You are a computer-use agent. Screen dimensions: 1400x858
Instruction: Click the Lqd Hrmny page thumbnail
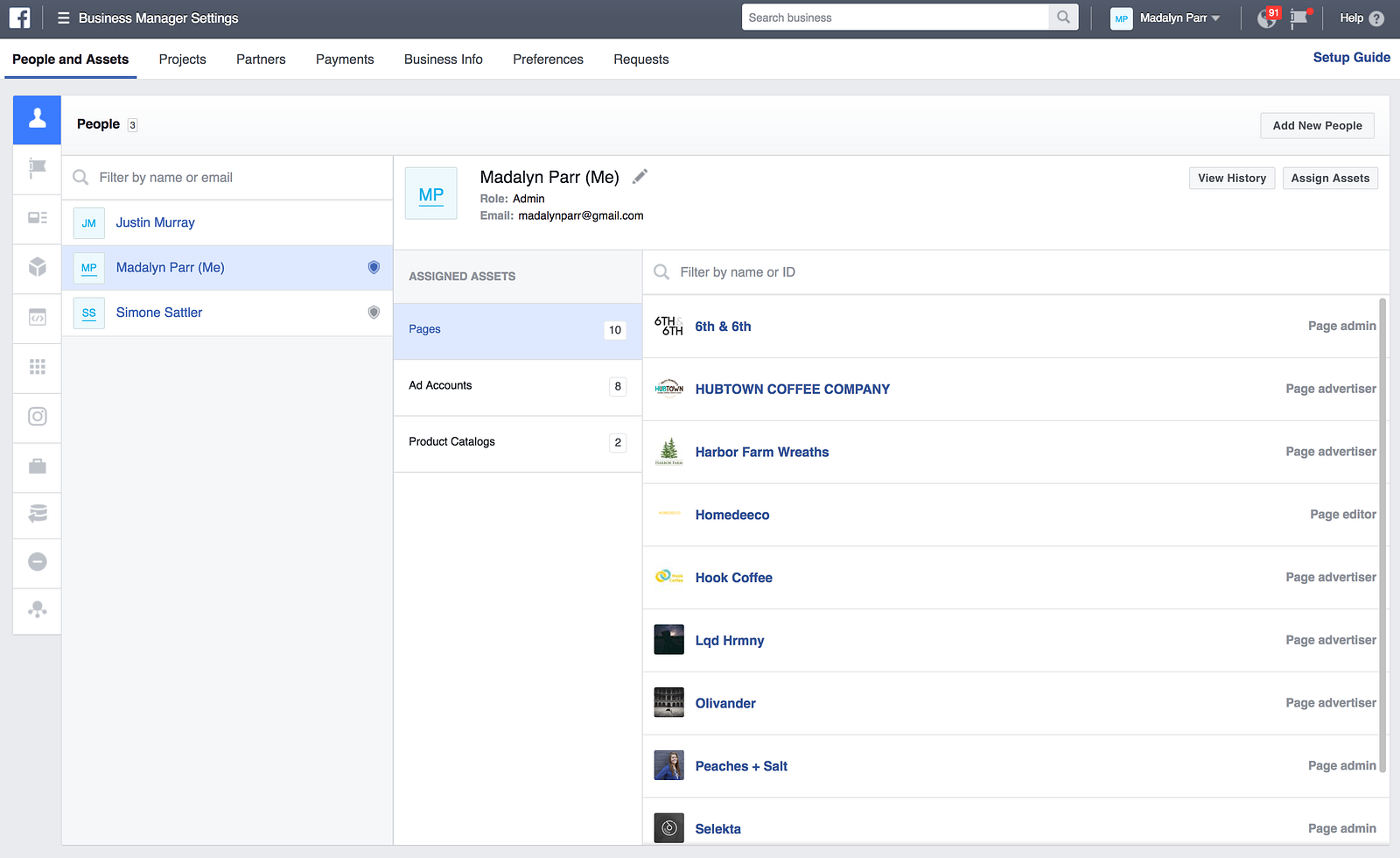tap(668, 640)
